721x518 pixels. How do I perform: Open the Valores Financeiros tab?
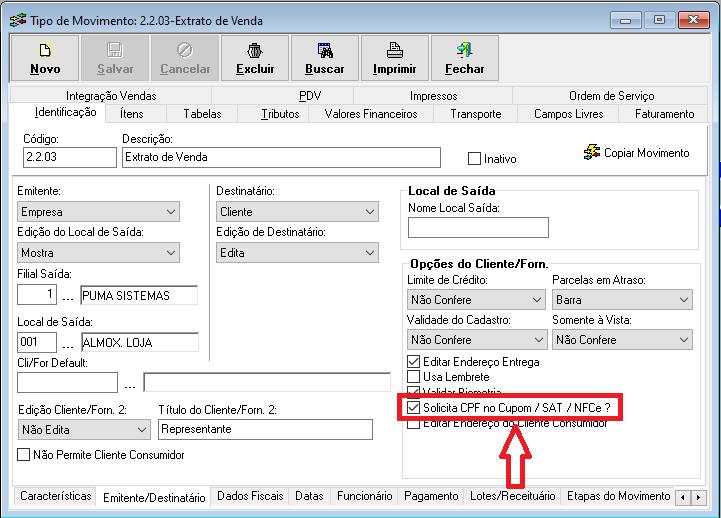coord(371,114)
